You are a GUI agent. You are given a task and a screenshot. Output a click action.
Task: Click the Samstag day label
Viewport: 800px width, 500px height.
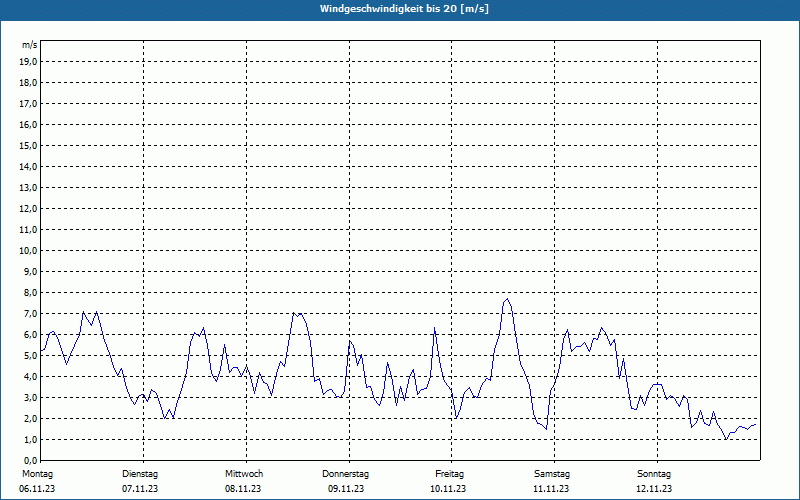tap(552, 473)
